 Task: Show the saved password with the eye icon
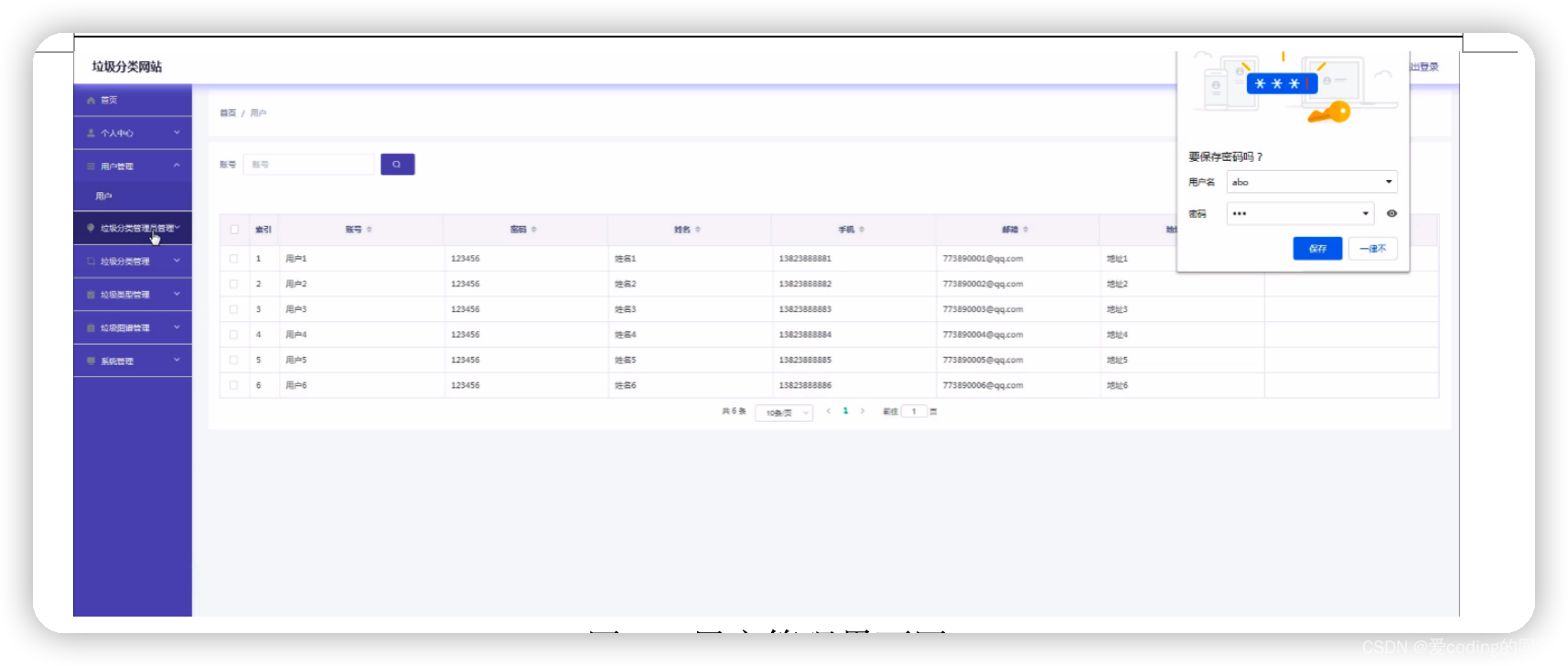(x=1391, y=213)
